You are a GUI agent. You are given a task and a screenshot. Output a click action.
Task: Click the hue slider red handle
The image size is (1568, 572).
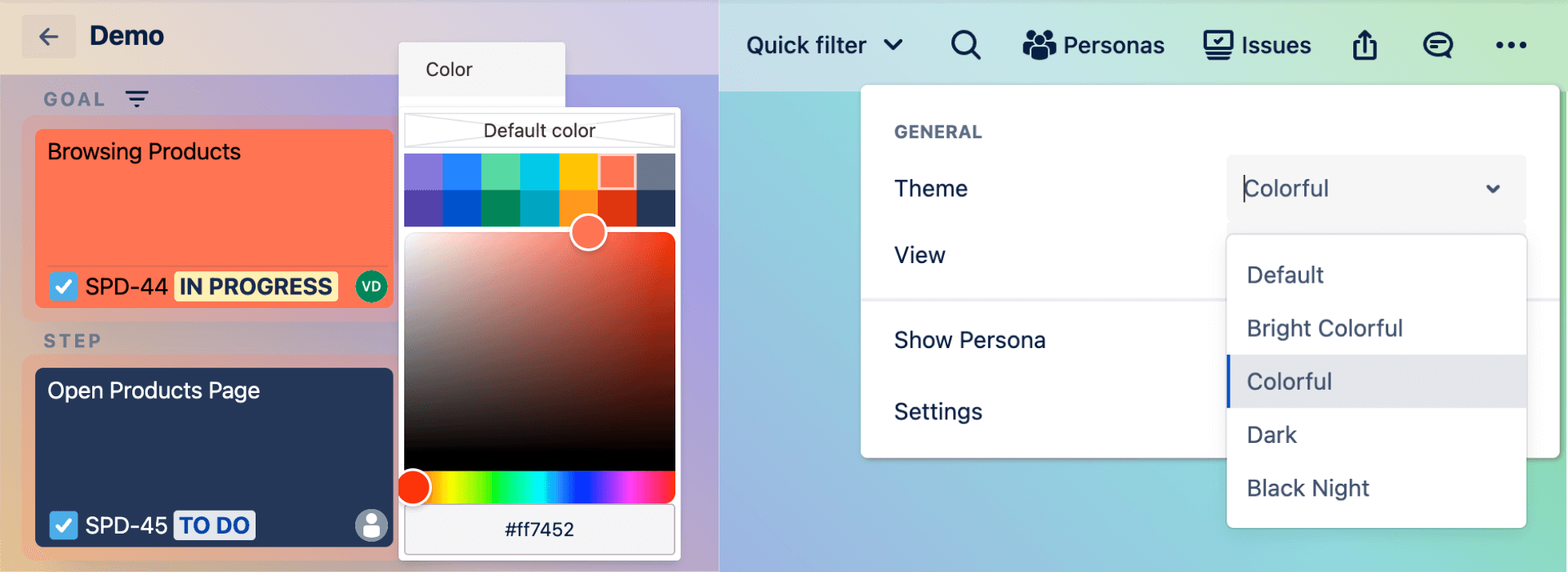click(414, 487)
